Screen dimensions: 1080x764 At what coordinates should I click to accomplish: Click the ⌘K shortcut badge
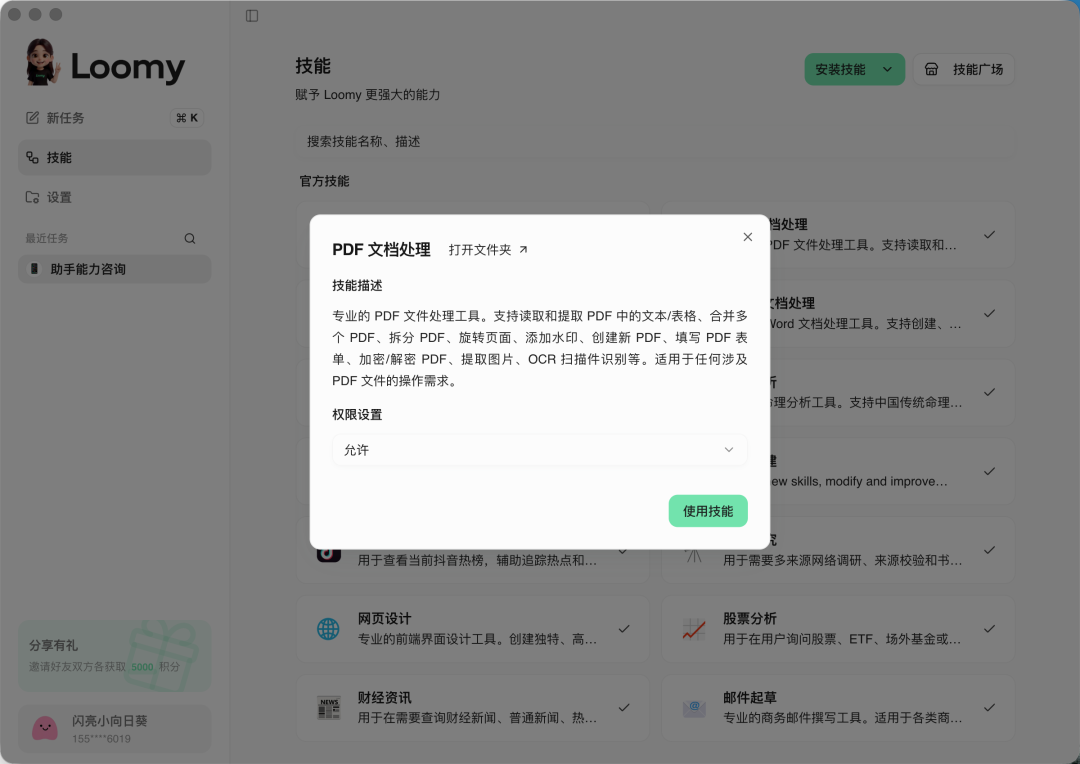pos(186,118)
